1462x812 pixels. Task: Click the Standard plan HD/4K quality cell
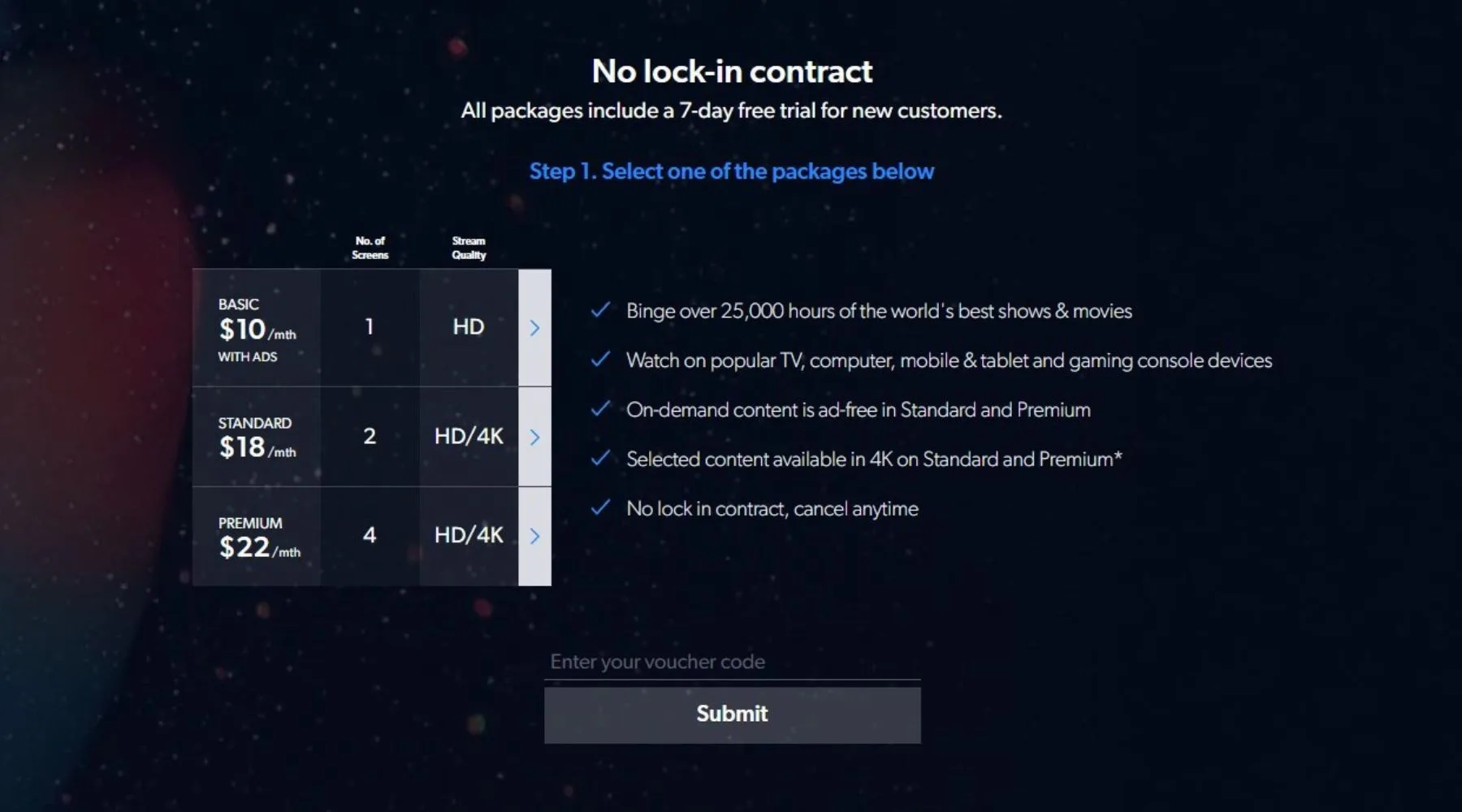469,437
